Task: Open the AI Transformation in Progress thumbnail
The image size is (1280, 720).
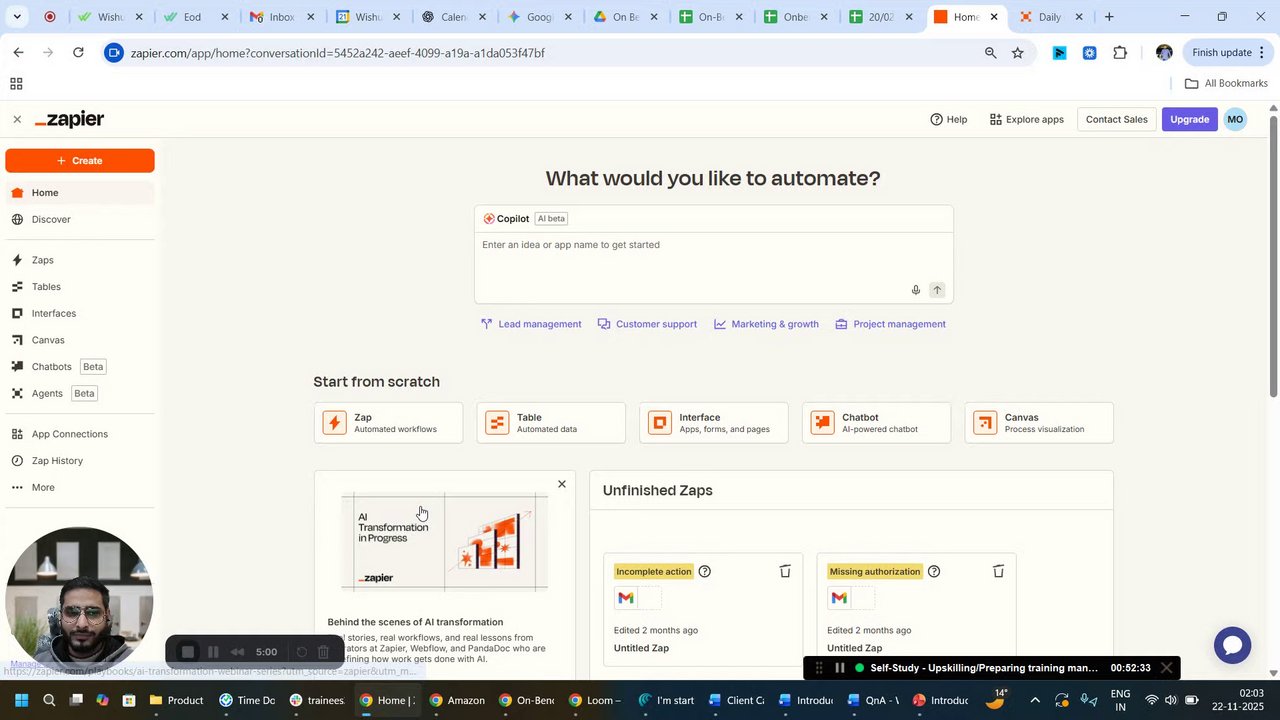Action: click(x=444, y=542)
